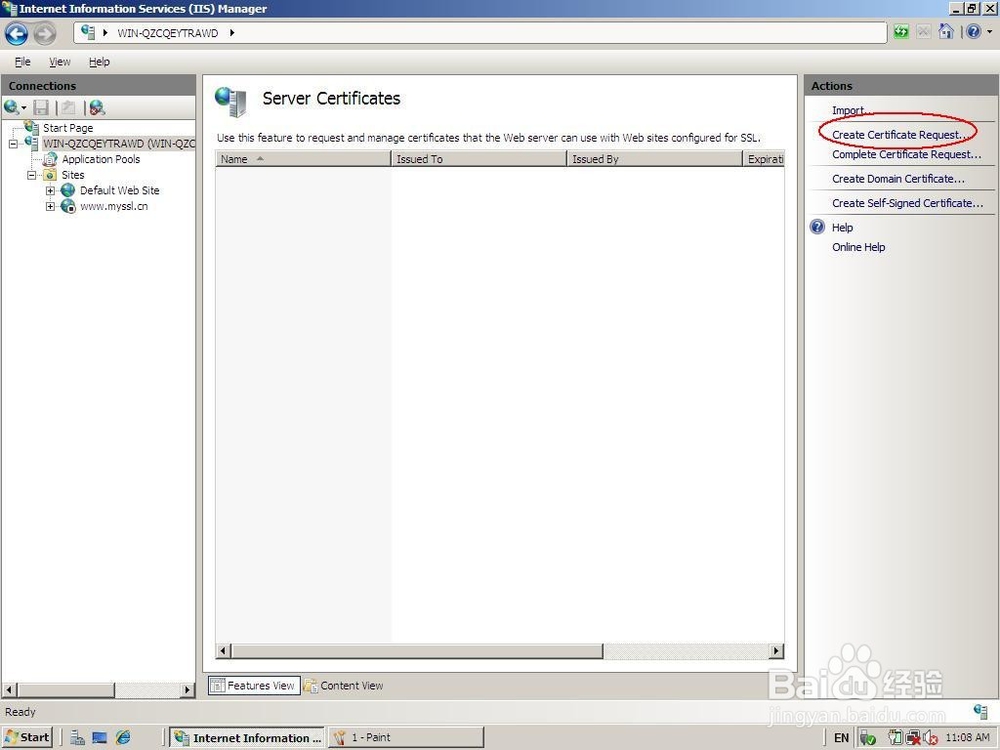
Task: Click the Save connections disk icon
Action: 41,107
